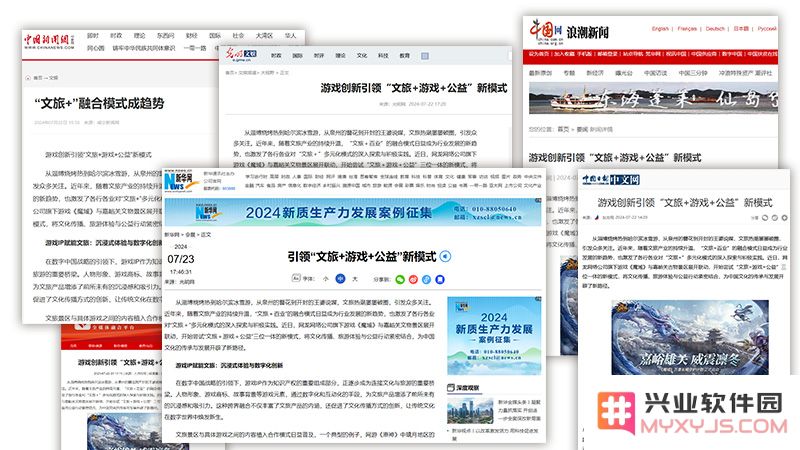Click 首页 in China.com.cn breadcrumb

click(x=563, y=129)
